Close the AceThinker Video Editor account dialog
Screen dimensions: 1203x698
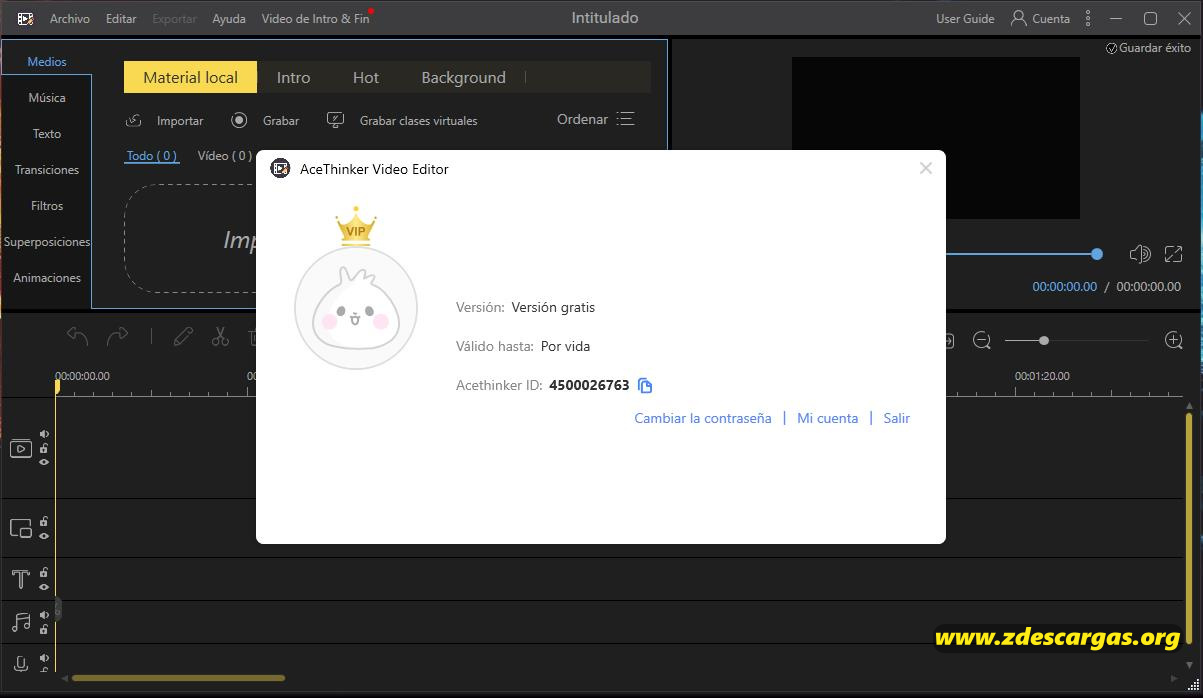[926, 168]
